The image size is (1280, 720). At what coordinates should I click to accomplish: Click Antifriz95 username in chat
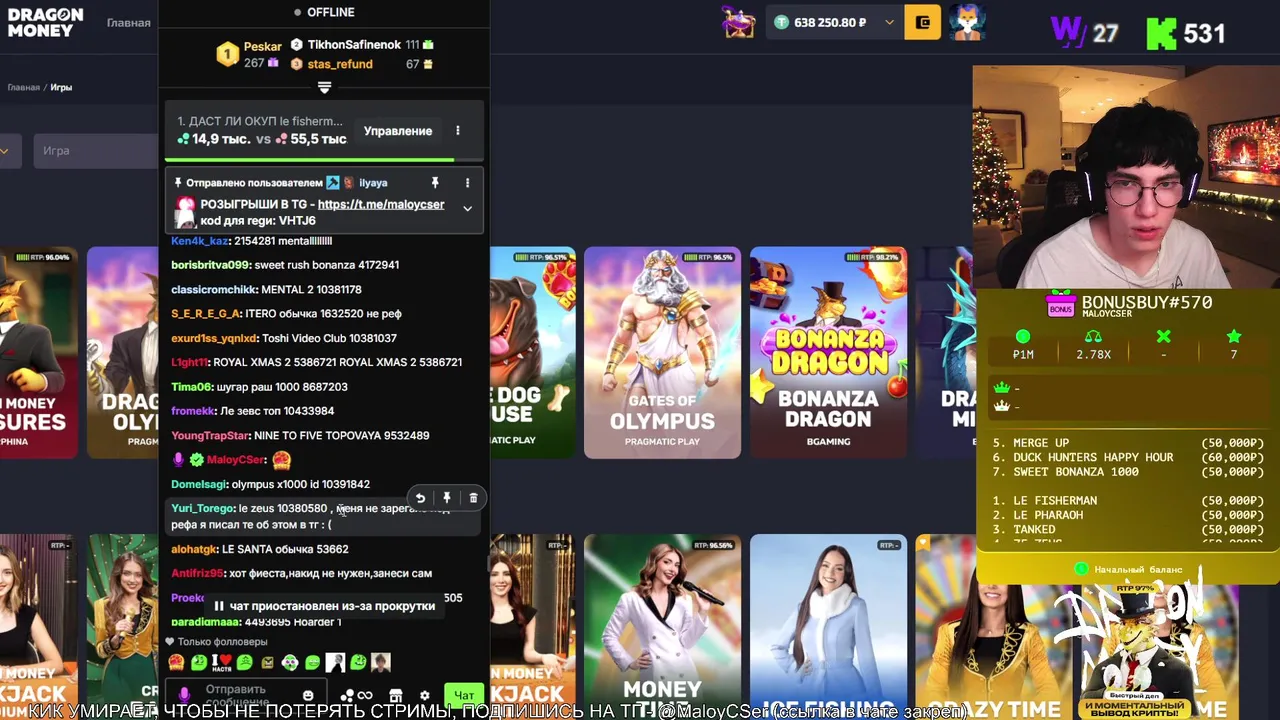[x=197, y=573]
